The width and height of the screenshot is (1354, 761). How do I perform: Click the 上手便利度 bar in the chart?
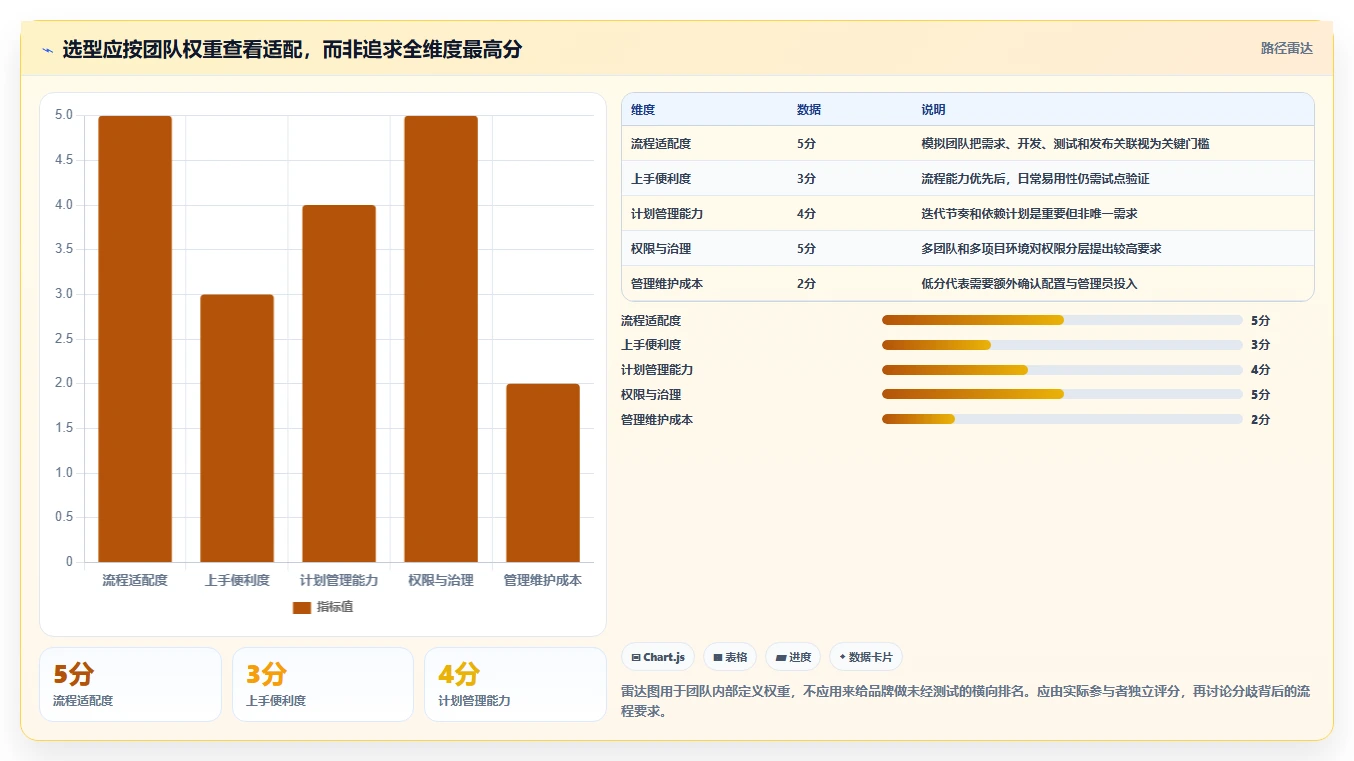point(237,428)
